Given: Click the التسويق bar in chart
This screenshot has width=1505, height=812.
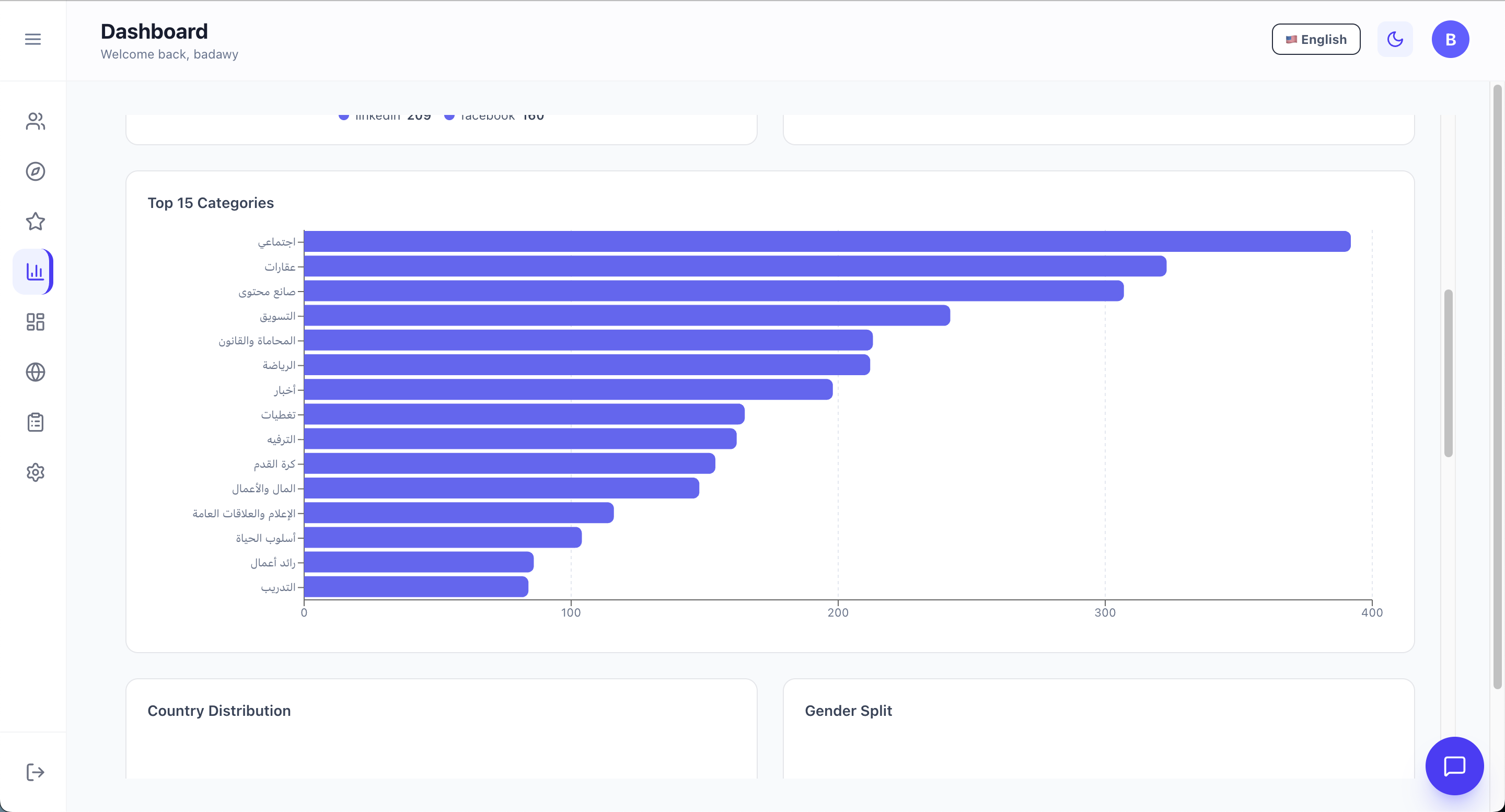Looking at the screenshot, I should click(x=627, y=316).
